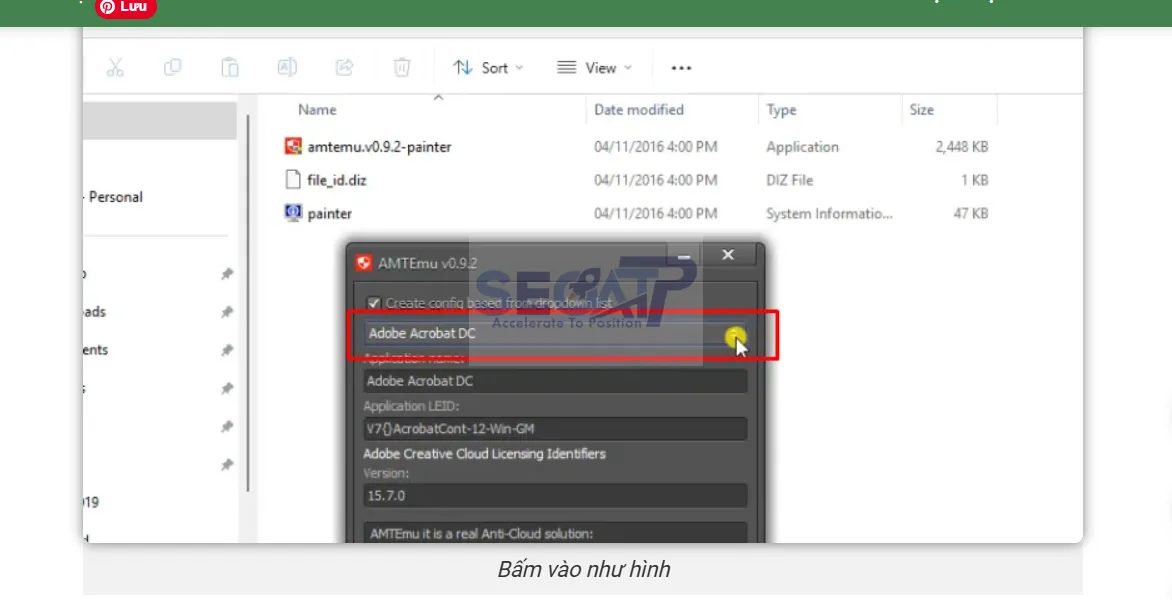Open the Adobe Acrobat DC product dropdown
The image size is (1172, 600).
click(555, 333)
